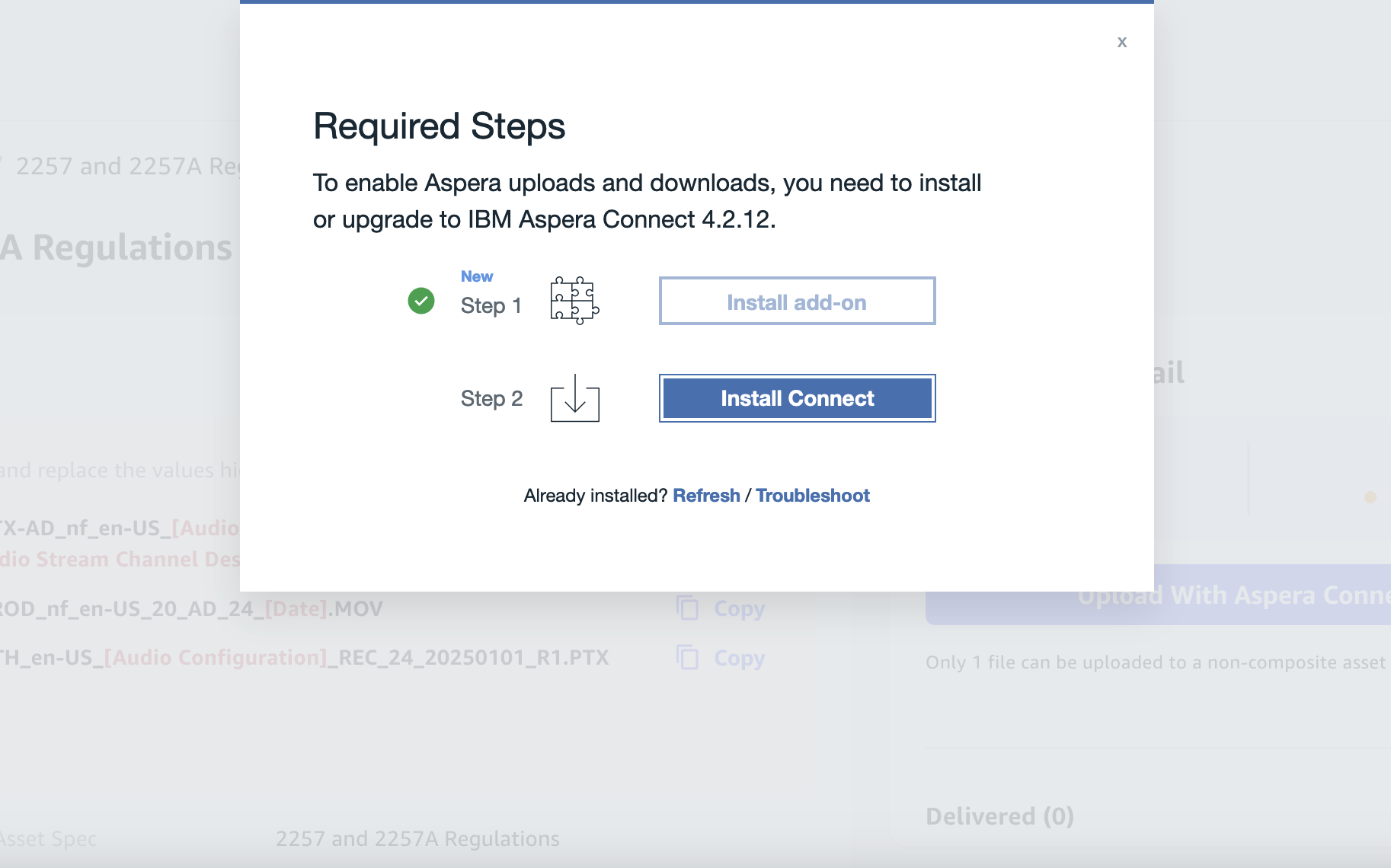Click the copy icon beside the .PTX filename
This screenshot has width=1391, height=868.
click(x=687, y=657)
